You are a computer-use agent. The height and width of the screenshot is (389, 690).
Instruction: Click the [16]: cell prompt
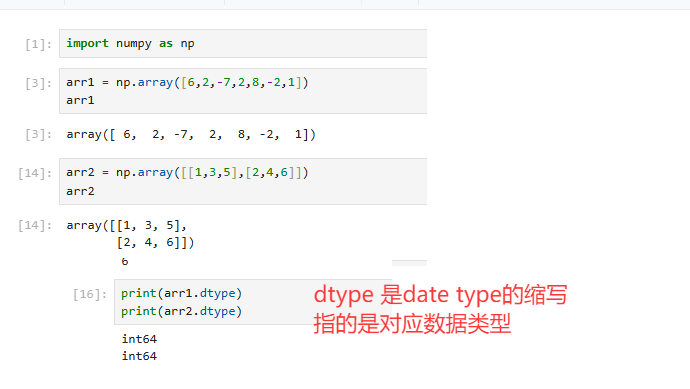click(90, 294)
